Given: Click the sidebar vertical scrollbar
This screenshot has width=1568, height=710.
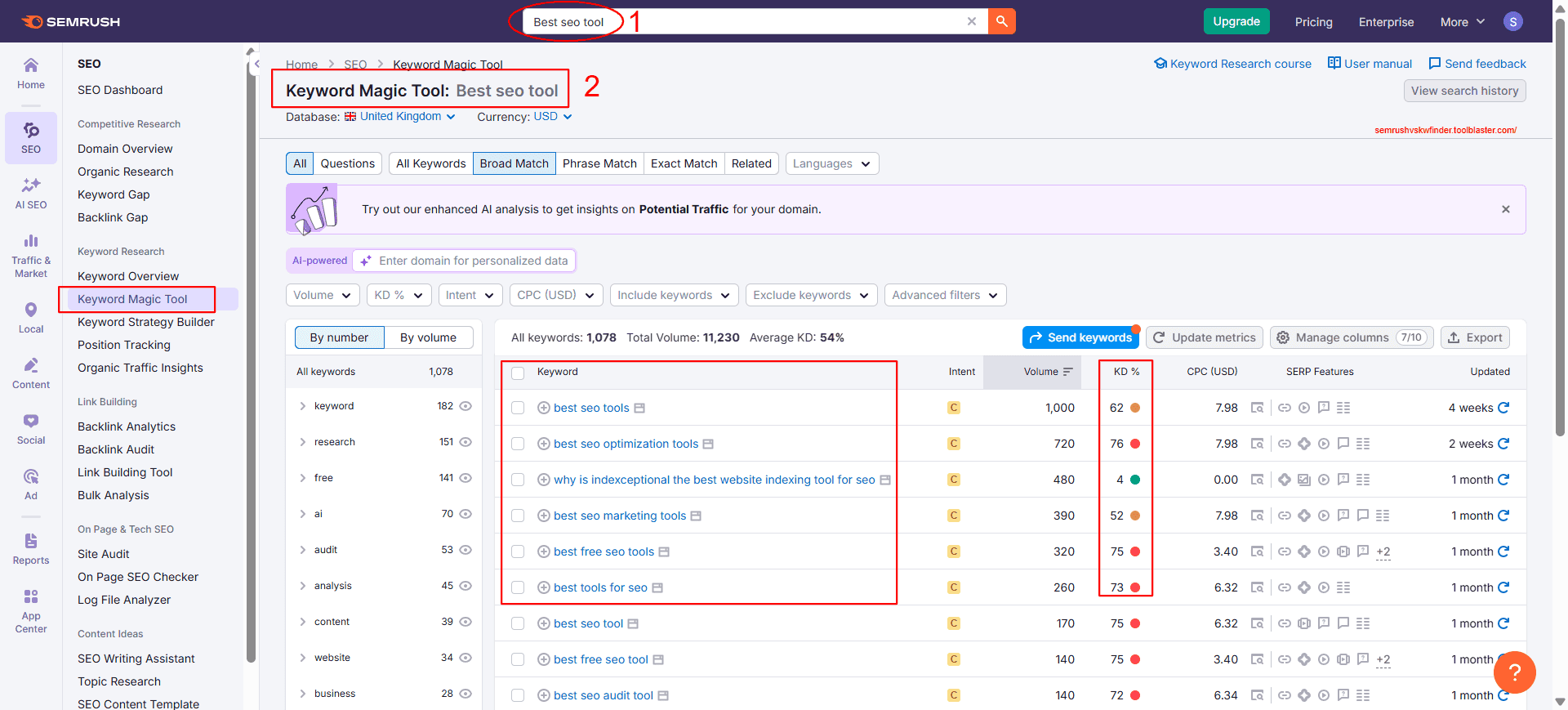Looking at the screenshot, I should [251, 359].
